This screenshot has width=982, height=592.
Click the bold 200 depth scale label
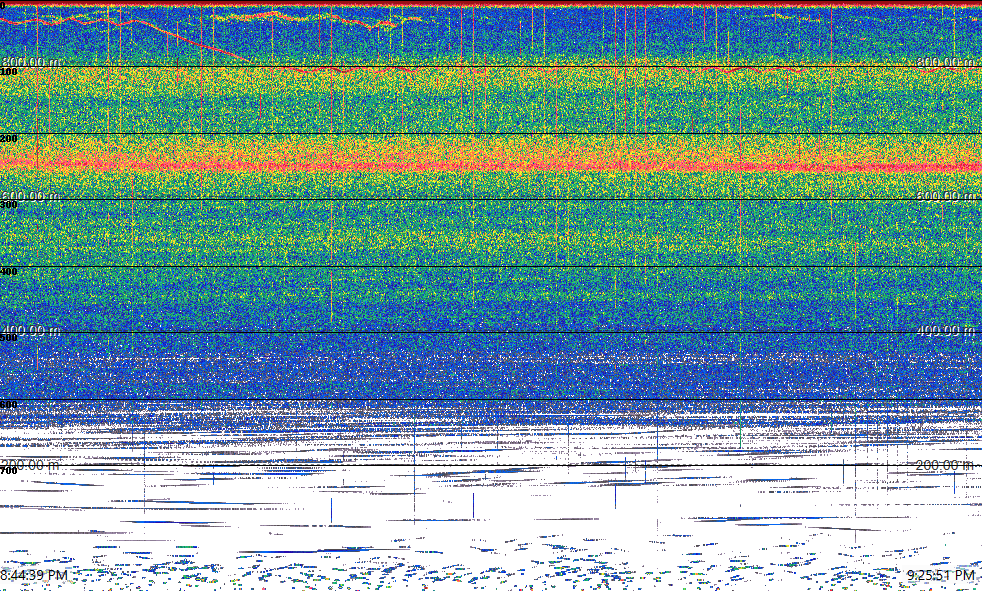pyautogui.click(x=9, y=138)
